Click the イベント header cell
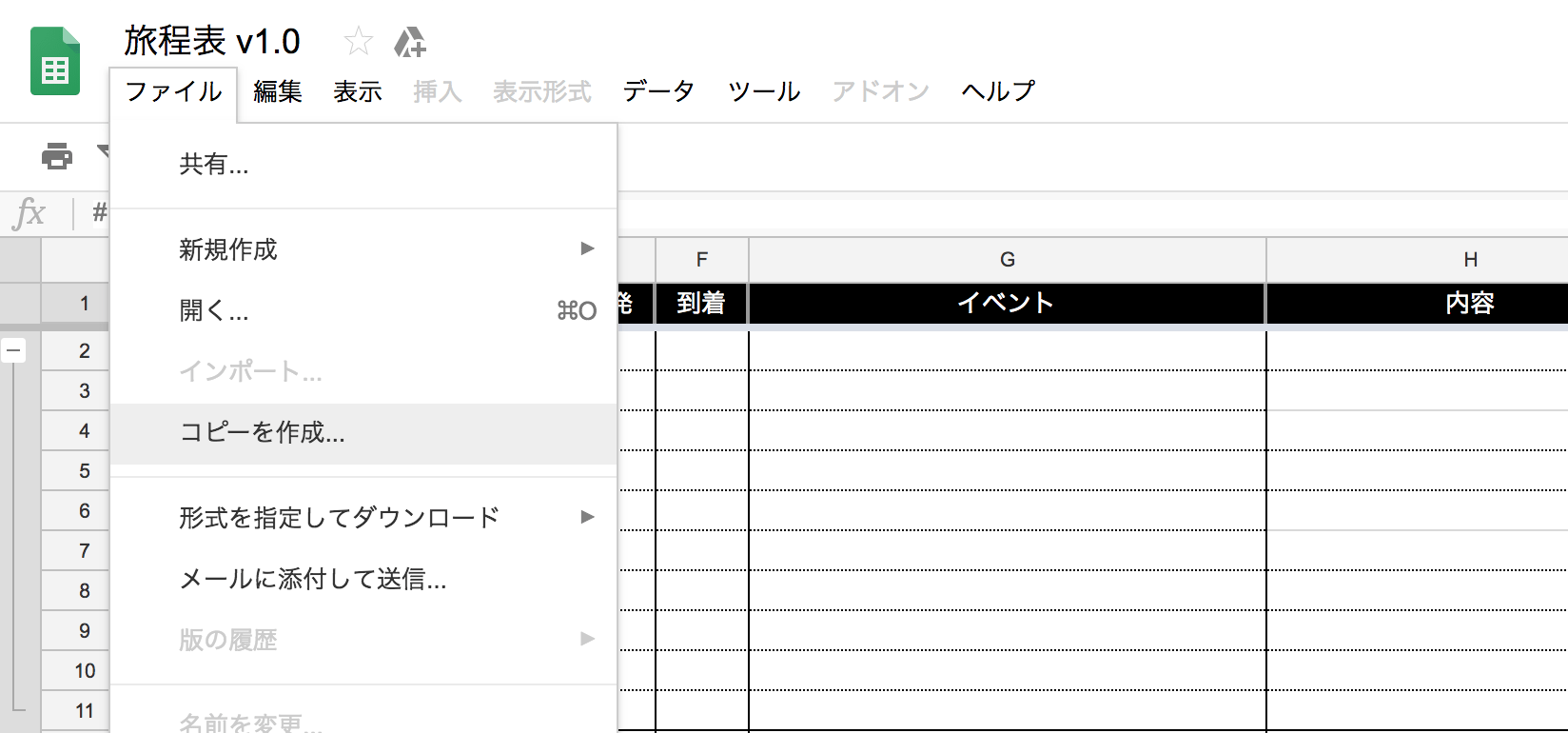This screenshot has width=1568, height=733. [x=1008, y=304]
